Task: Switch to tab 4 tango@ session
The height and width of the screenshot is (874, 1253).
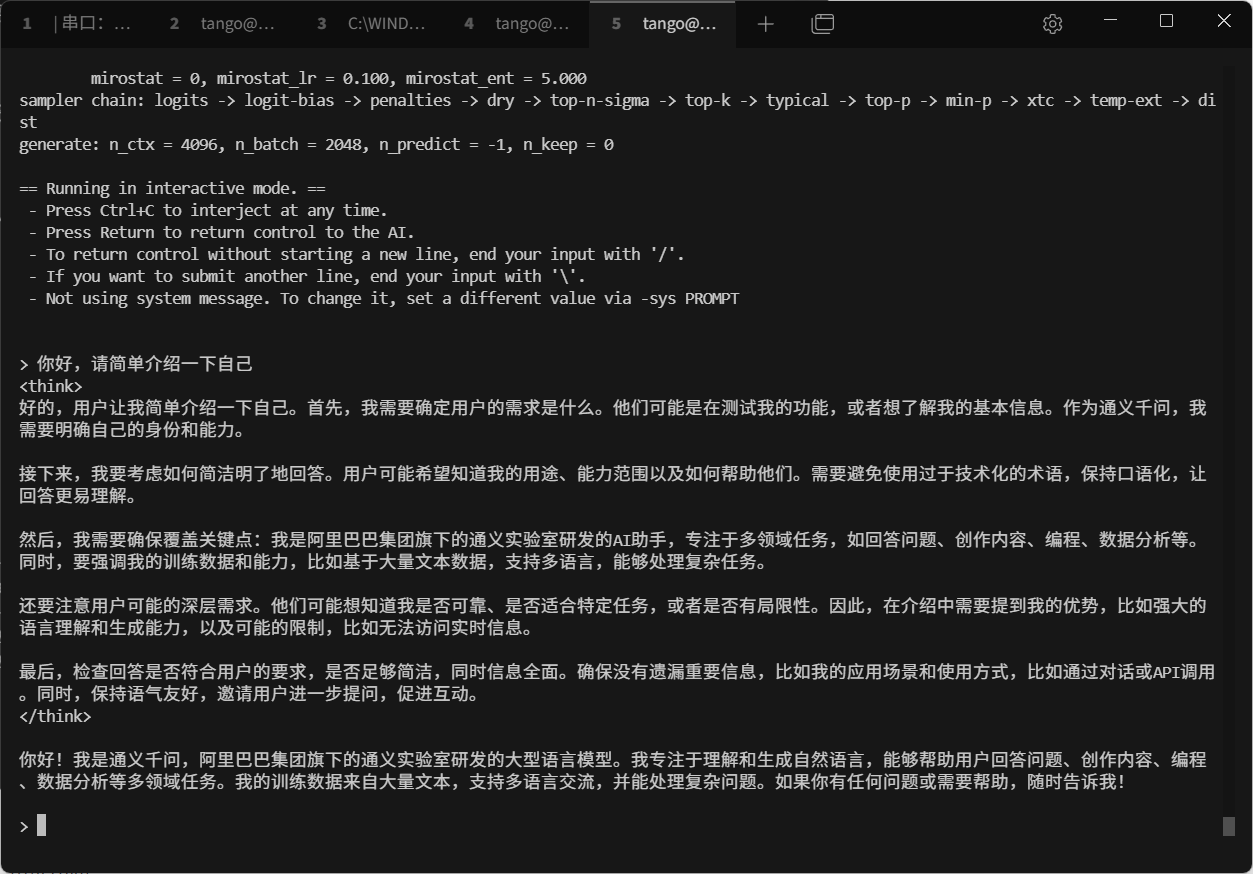Action: point(517,24)
